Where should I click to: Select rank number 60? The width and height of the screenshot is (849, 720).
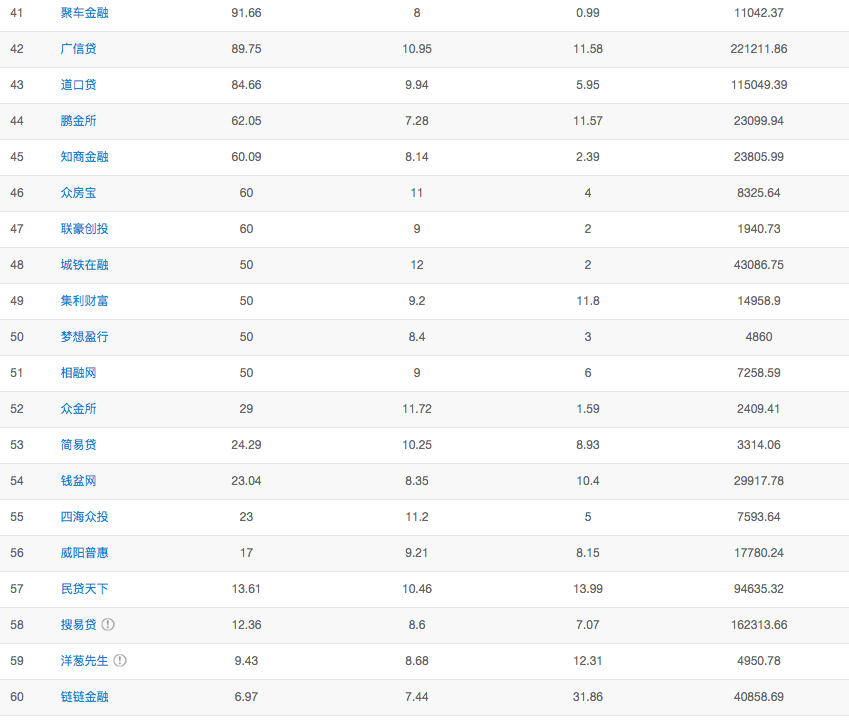pyautogui.click(x=17, y=697)
